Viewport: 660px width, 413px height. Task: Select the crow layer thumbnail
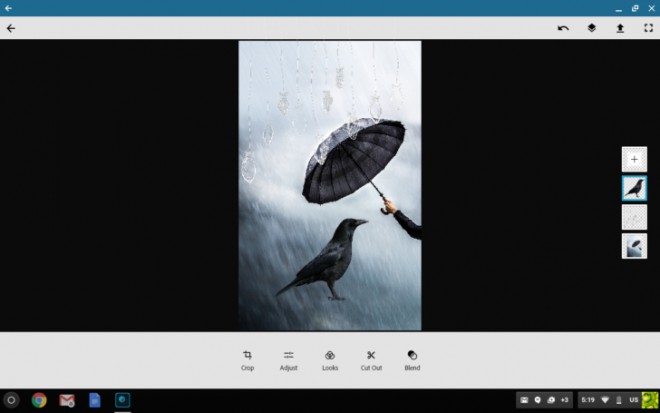point(634,188)
